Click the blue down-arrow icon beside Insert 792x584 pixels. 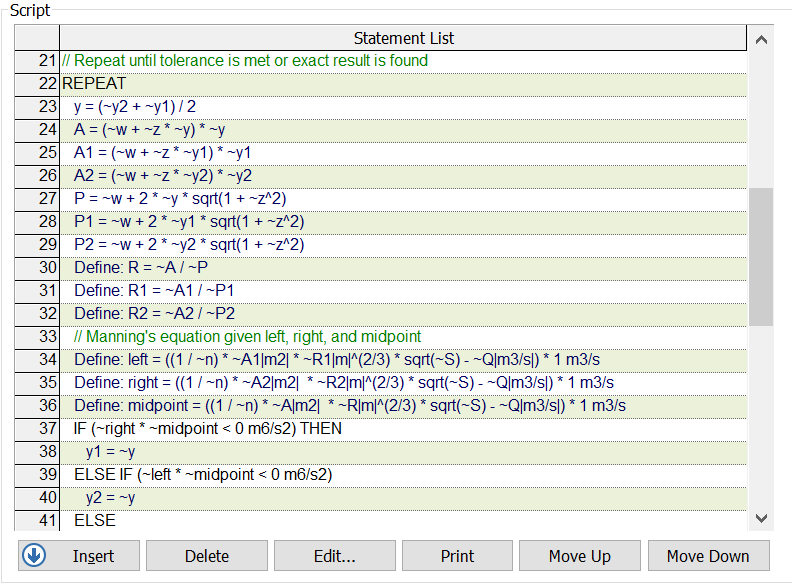pyautogui.click(x=34, y=556)
